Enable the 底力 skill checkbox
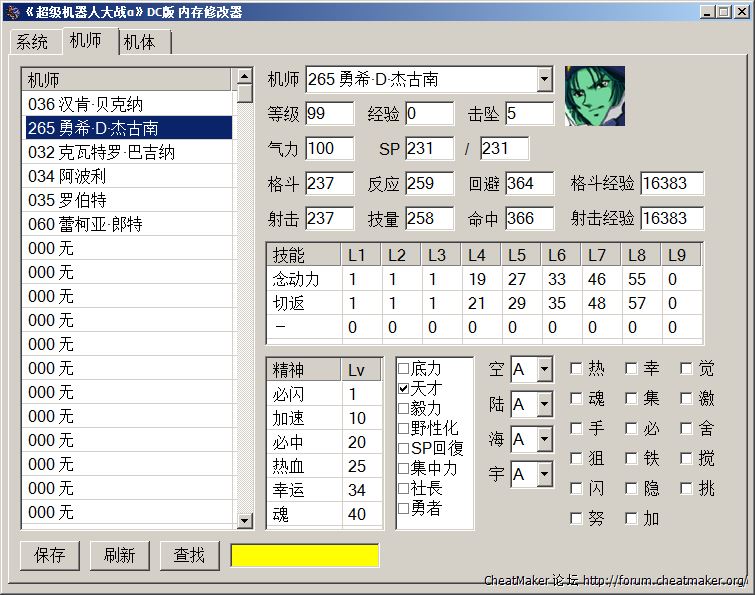The width and height of the screenshot is (755, 595). pyautogui.click(x=404, y=368)
